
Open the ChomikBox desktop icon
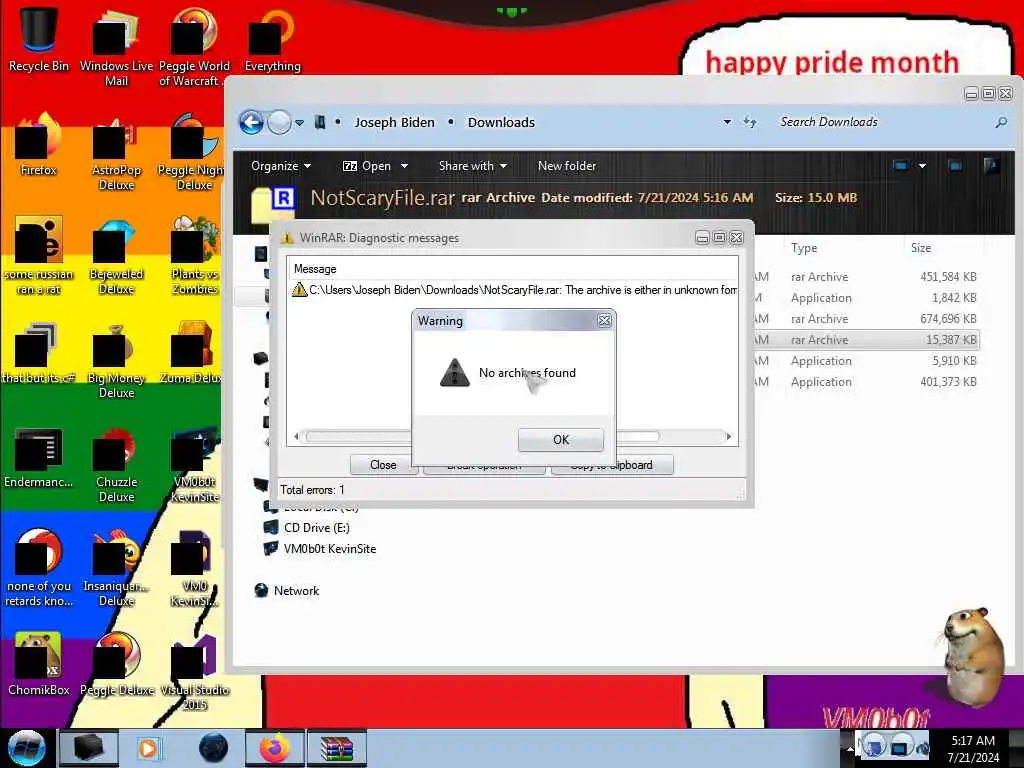(39, 664)
